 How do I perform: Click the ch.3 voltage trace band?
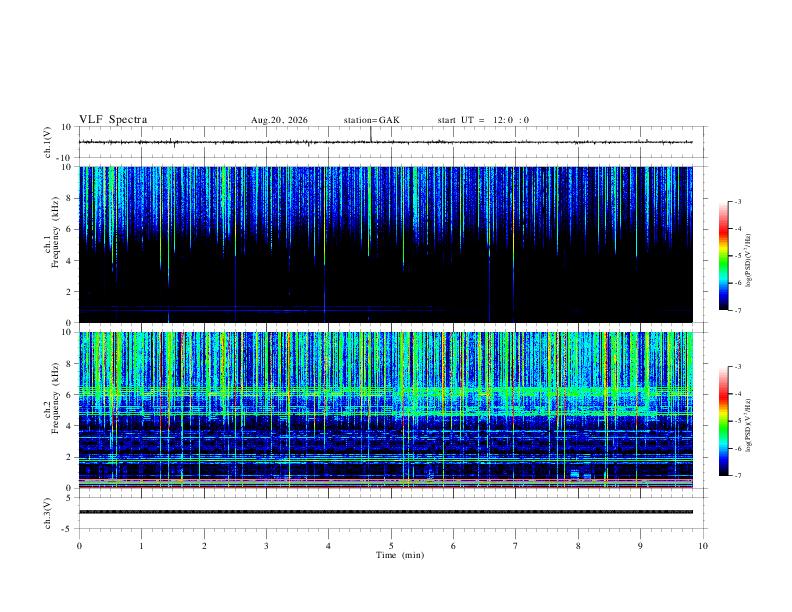[386, 512]
